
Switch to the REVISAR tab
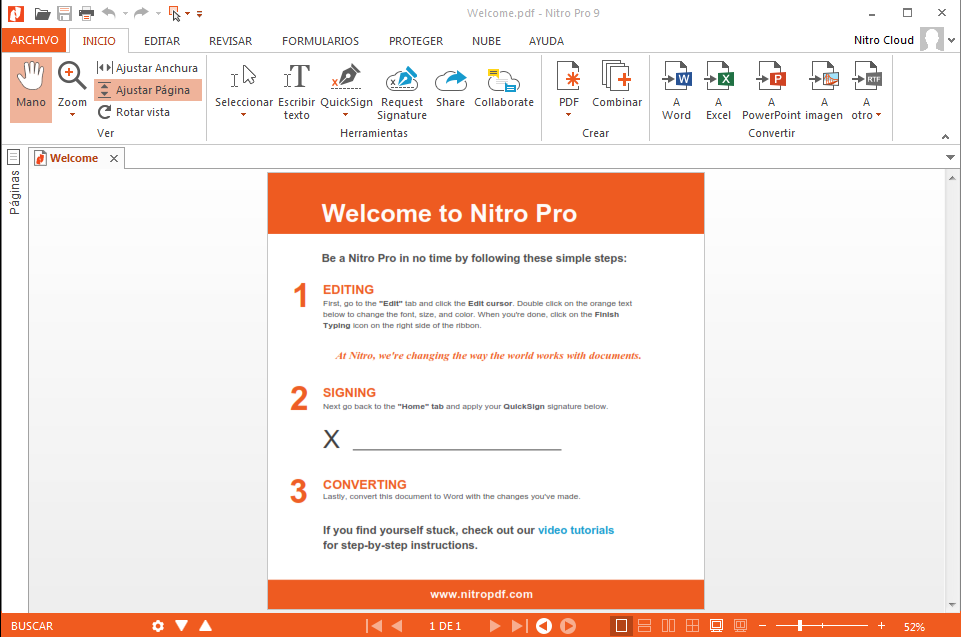tap(230, 41)
